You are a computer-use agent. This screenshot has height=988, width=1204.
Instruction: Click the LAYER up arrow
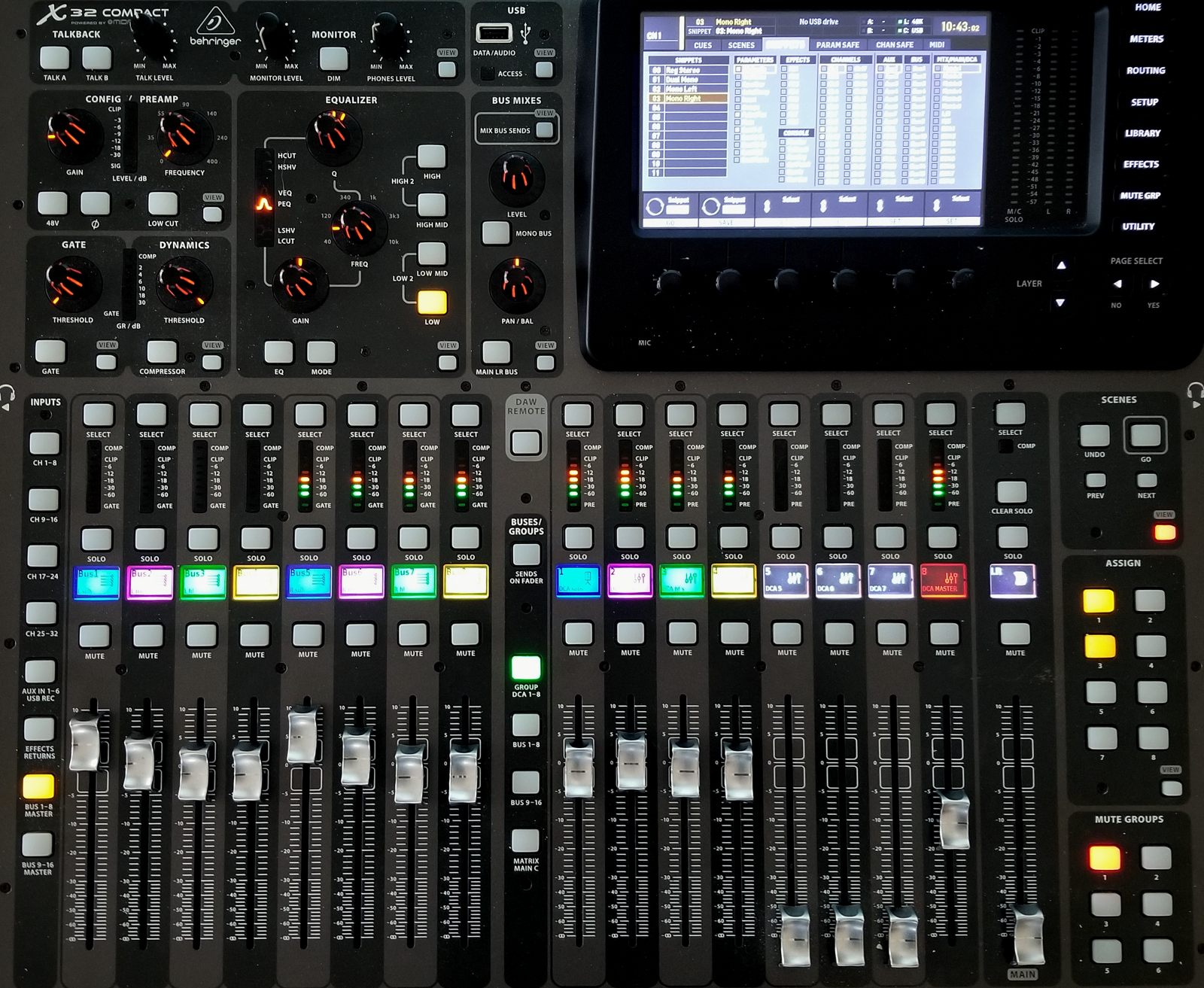(x=1061, y=266)
